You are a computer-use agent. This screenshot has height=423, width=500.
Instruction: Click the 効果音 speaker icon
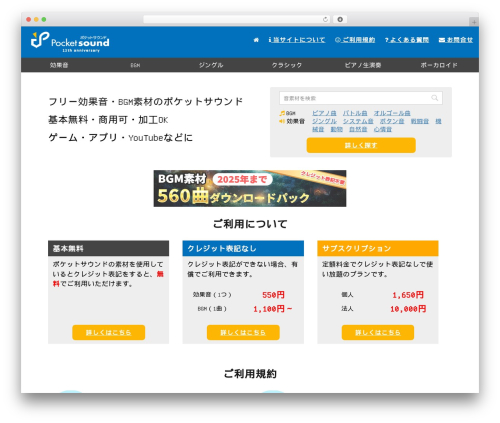coord(282,121)
